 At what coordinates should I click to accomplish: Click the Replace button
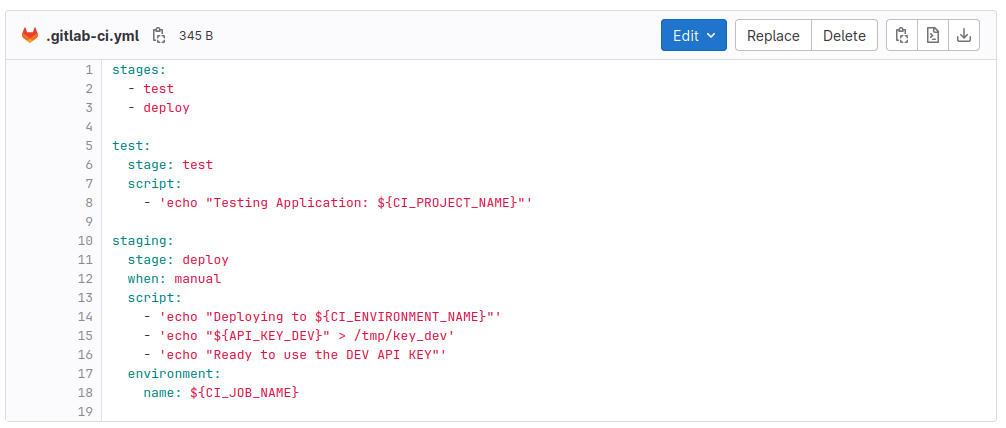pyautogui.click(x=773, y=36)
